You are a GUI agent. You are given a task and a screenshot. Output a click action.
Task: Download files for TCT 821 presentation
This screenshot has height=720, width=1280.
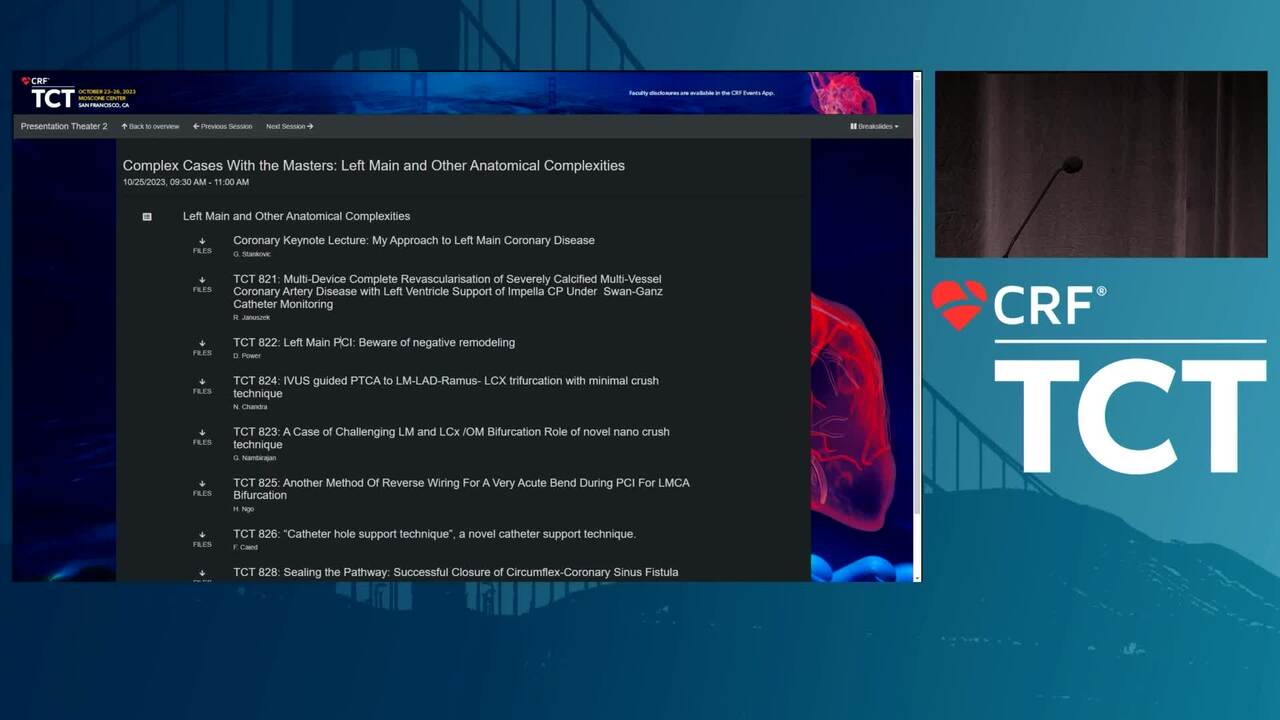[x=202, y=284]
